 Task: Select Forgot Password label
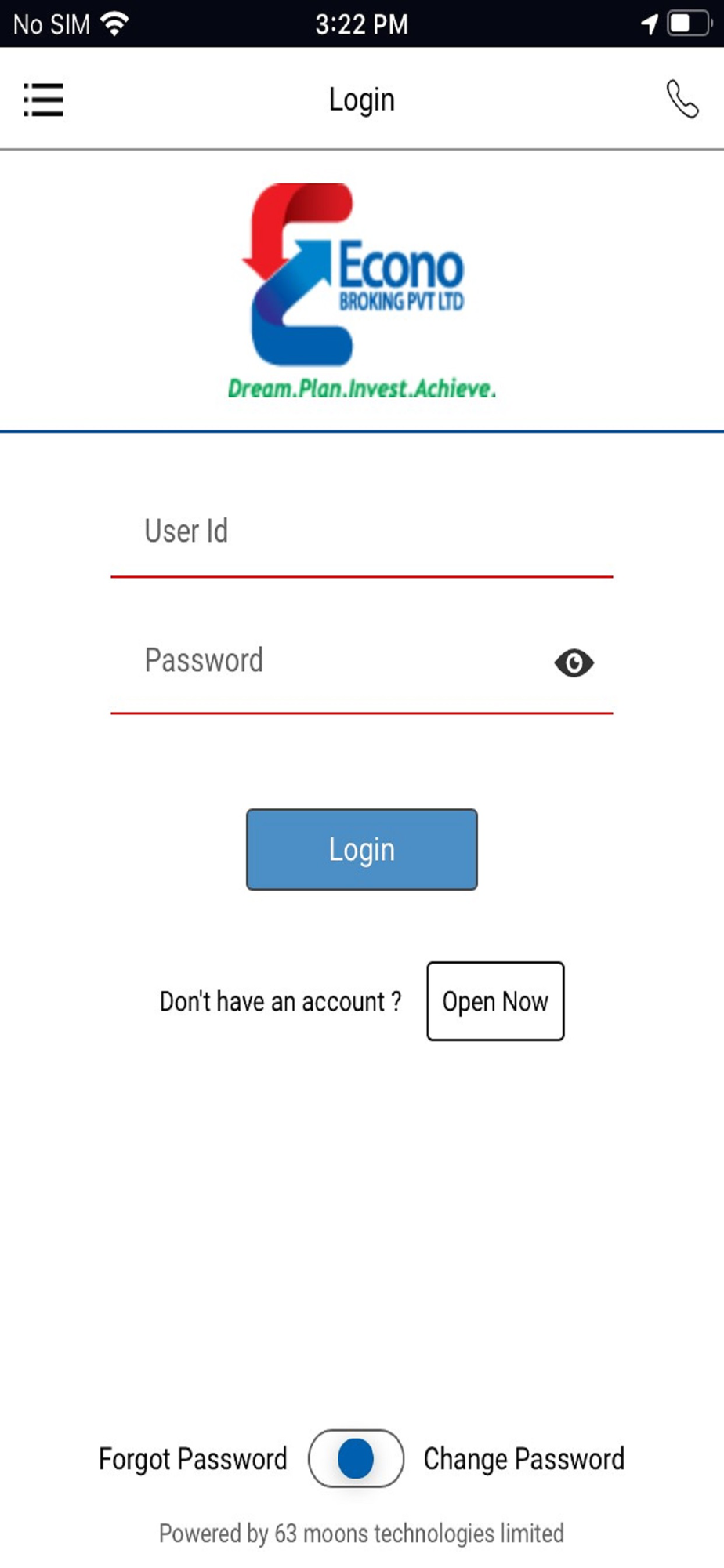[193, 1459]
